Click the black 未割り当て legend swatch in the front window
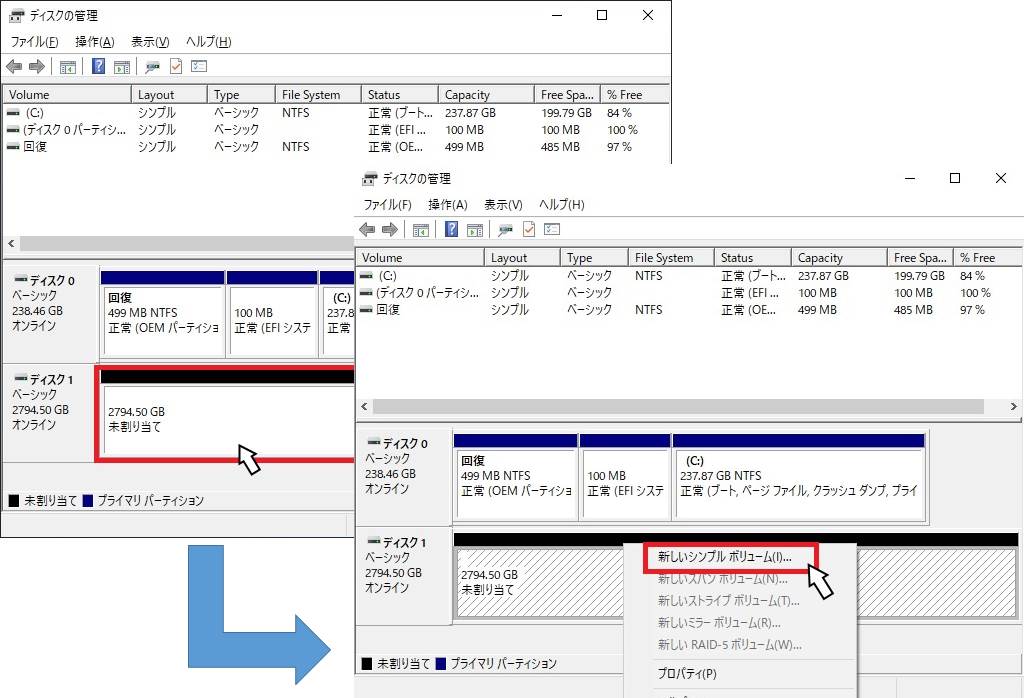Screen dimensions: 1024x698 tap(367, 664)
